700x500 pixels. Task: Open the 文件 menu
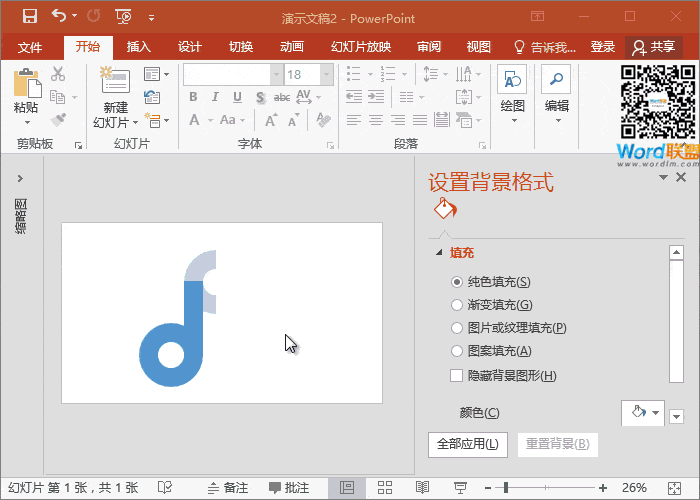[x=30, y=47]
